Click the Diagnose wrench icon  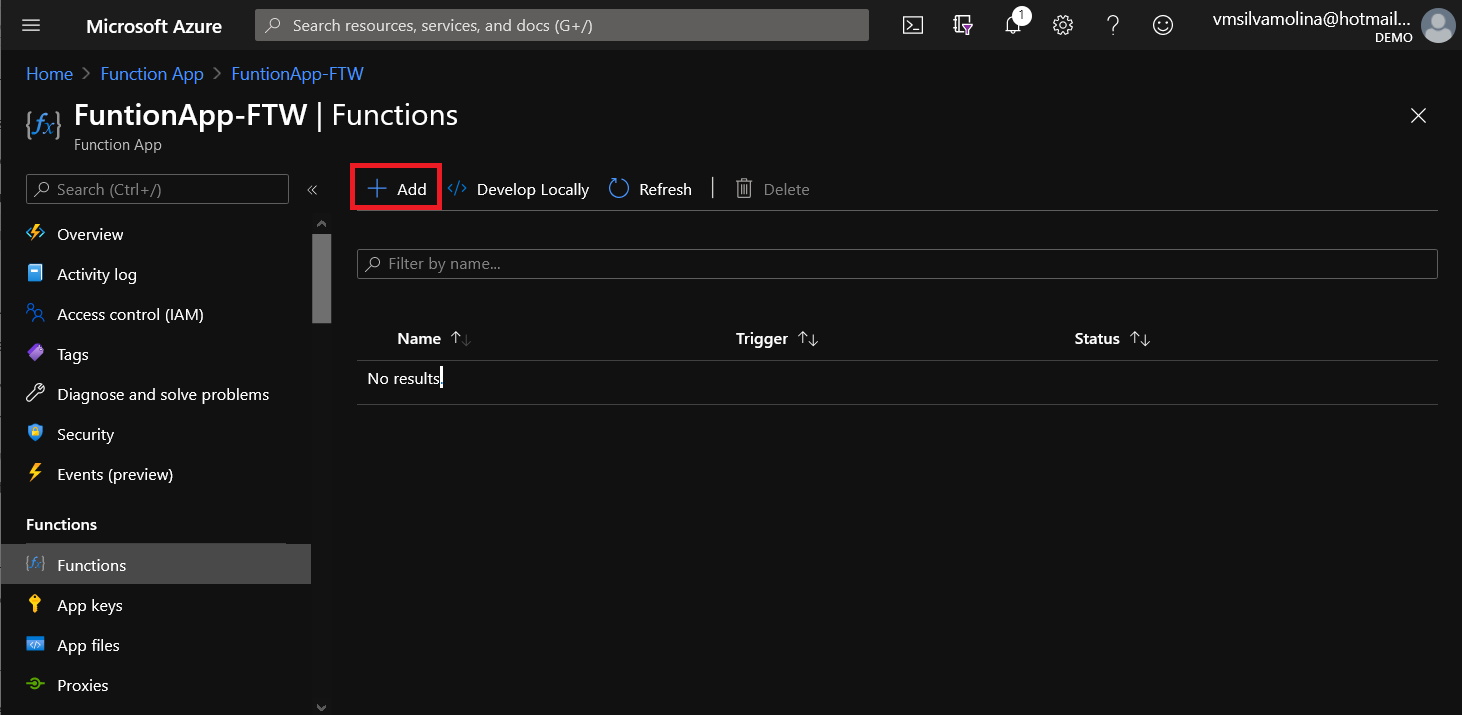click(36, 393)
